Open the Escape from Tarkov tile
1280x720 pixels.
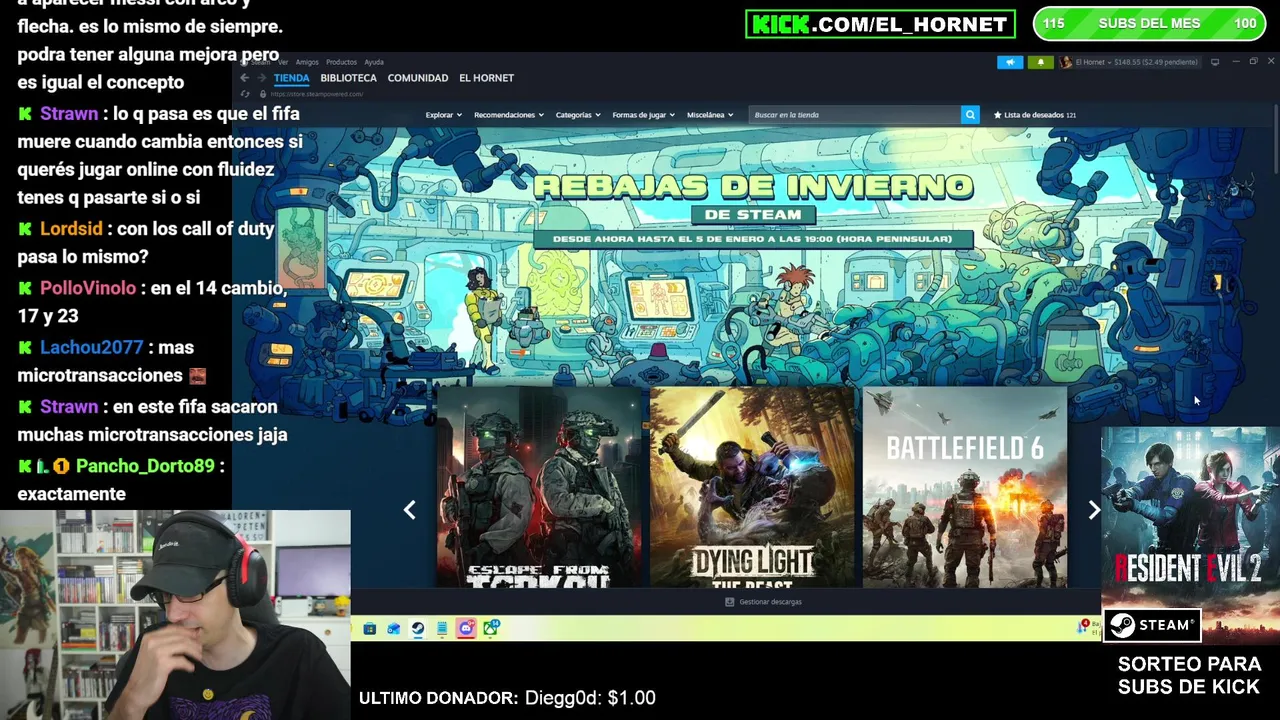[x=540, y=487]
